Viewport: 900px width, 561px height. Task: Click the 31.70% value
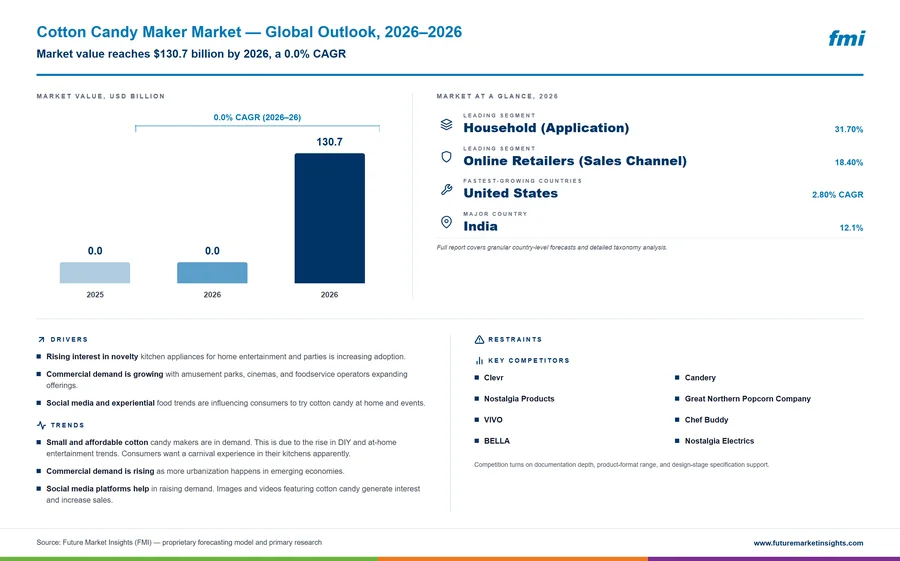click(x=848, y=130)
